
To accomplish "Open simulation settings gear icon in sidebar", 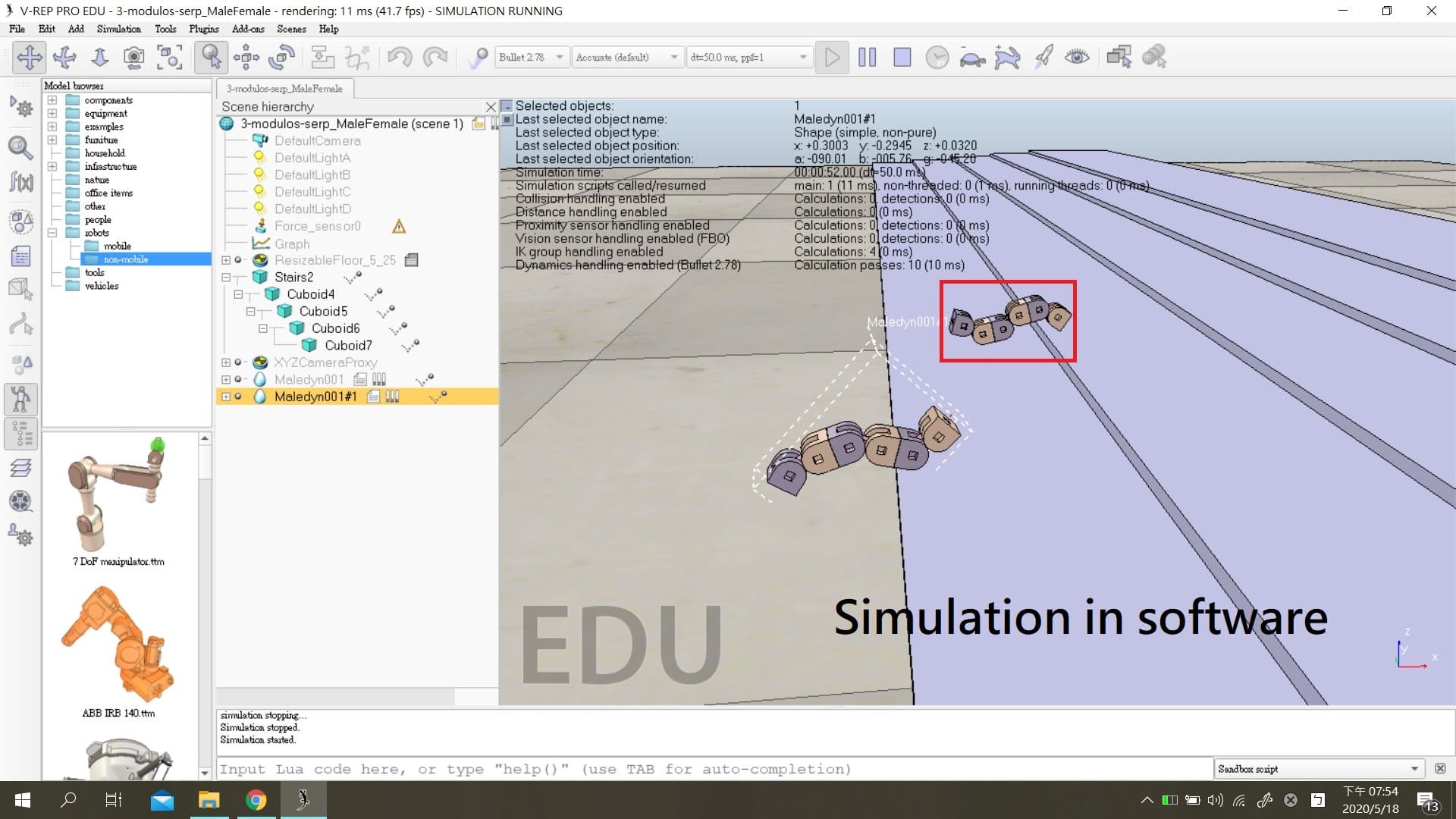I will (x=21, y=107).
